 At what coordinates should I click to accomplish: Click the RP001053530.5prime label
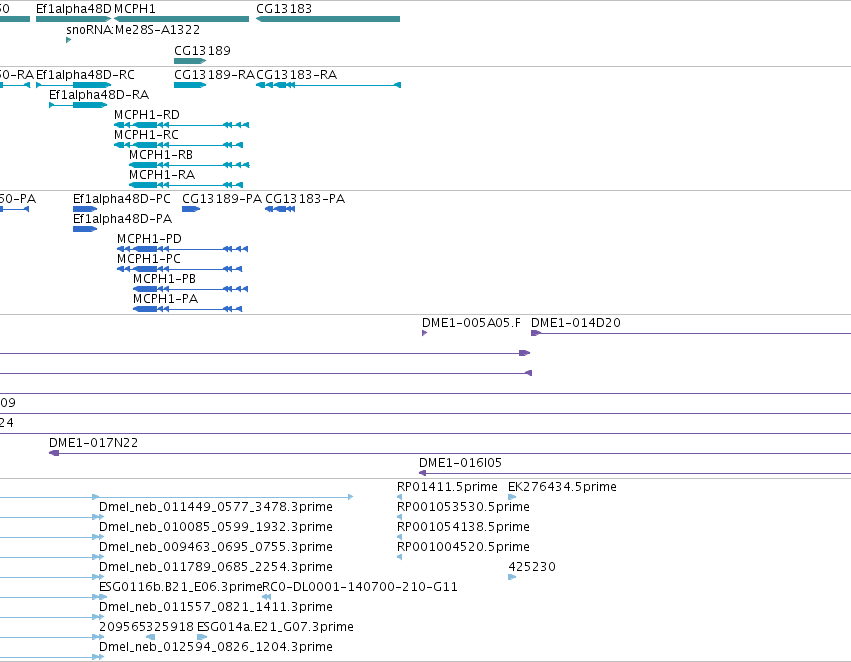[463, 507]
